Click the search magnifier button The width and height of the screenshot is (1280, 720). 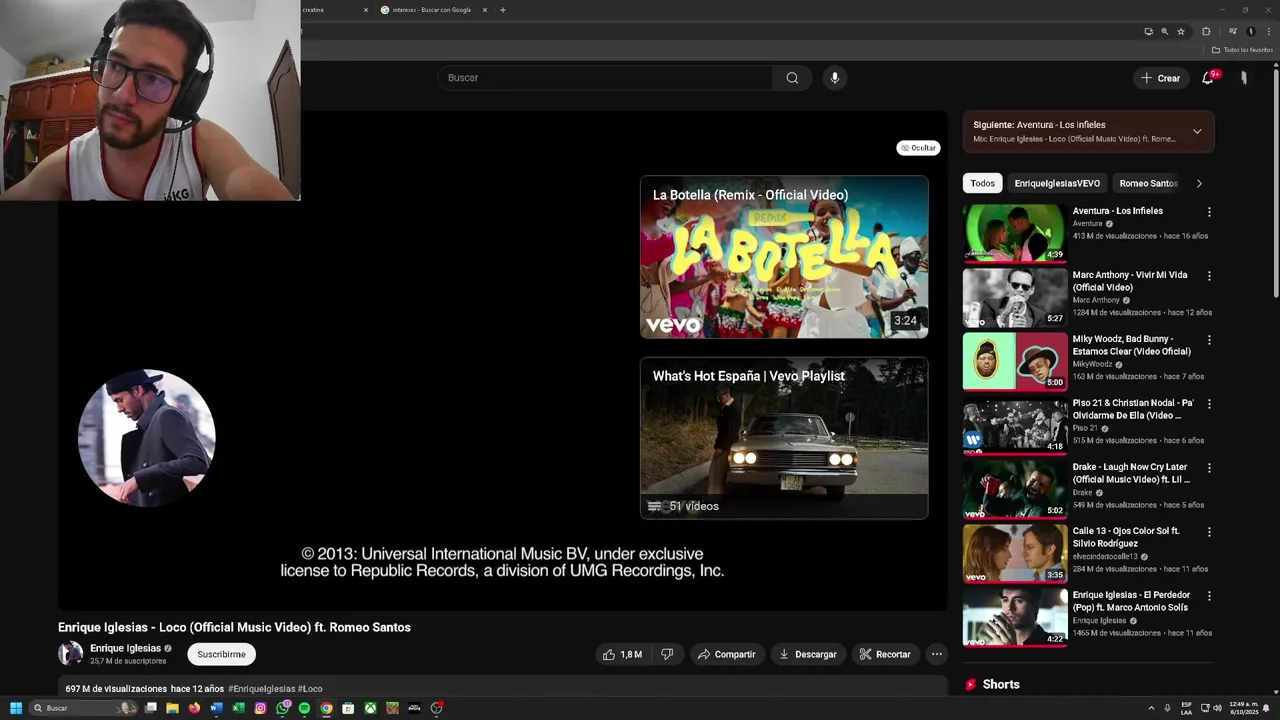tap(792, 78)
